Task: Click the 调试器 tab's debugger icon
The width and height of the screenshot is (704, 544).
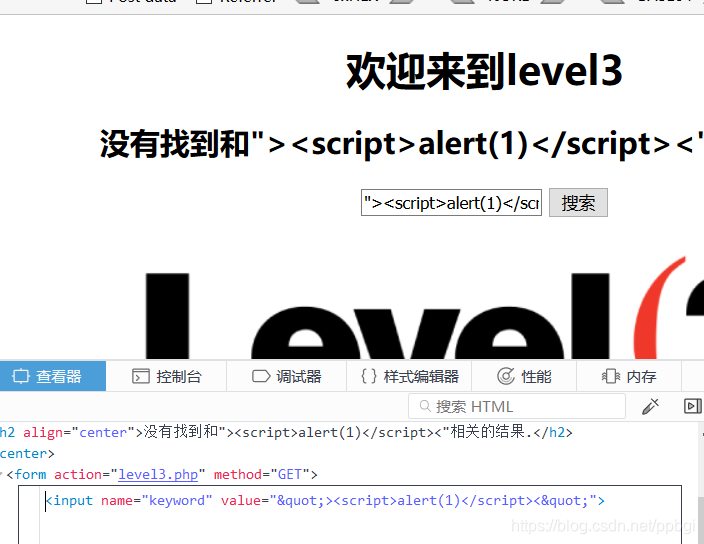Action: pos(261,376)
